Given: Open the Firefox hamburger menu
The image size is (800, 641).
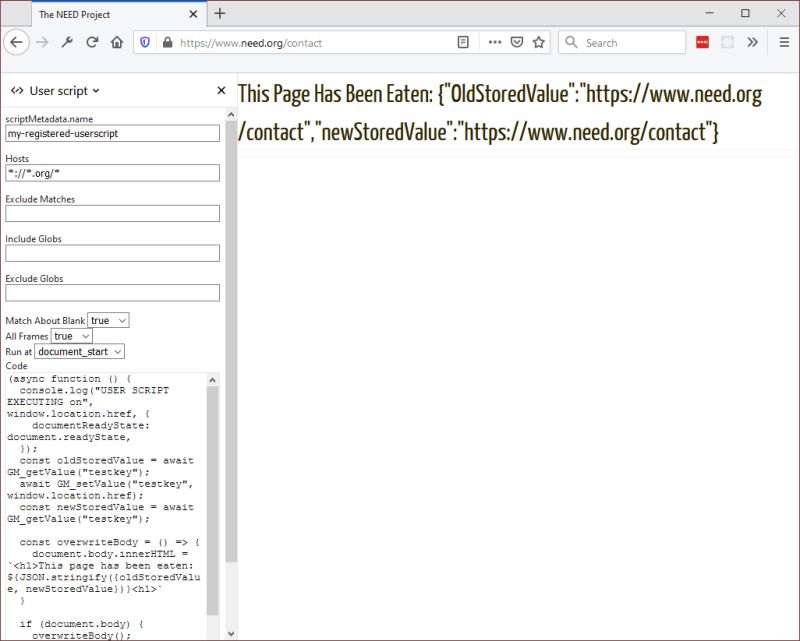Looking at the screenshot, I should point(784,43).
